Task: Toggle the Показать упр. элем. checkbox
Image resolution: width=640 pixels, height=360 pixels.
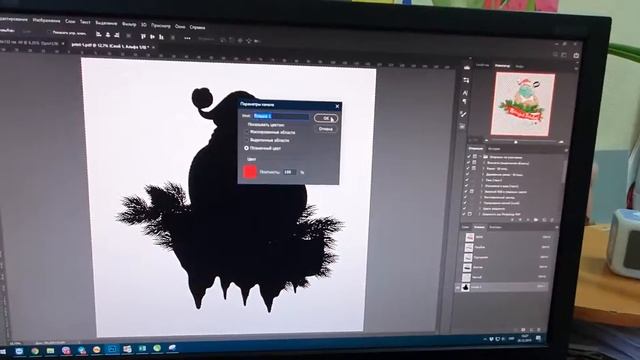Action: [49, 32]
